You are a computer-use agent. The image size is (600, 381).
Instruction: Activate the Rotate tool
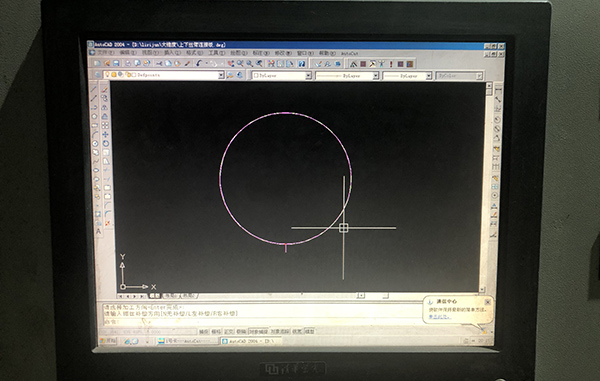point(105,143)
